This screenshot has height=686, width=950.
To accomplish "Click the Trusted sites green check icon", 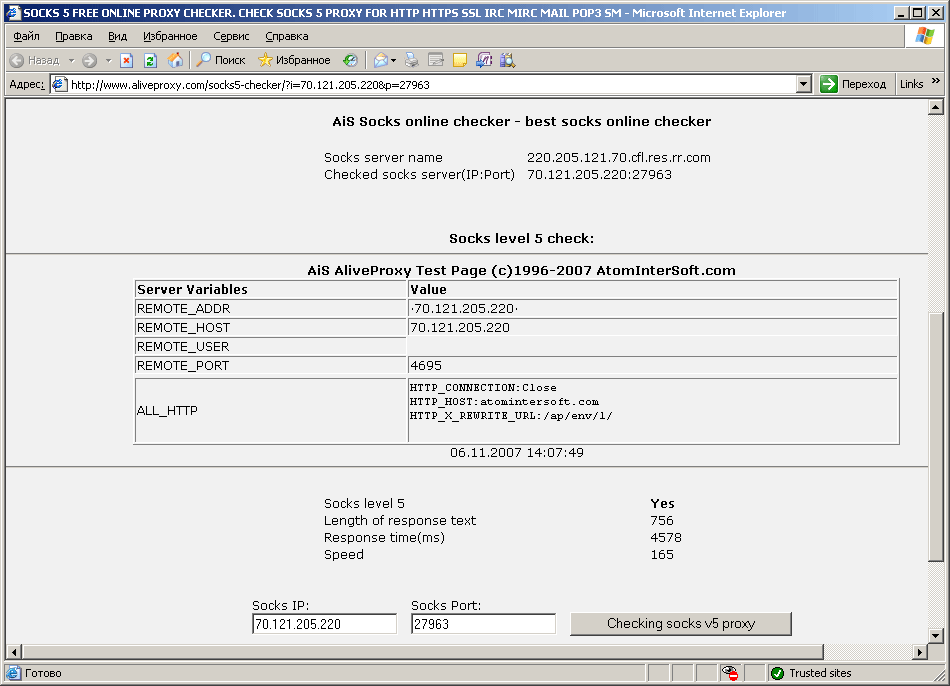I will pos(777,673).
